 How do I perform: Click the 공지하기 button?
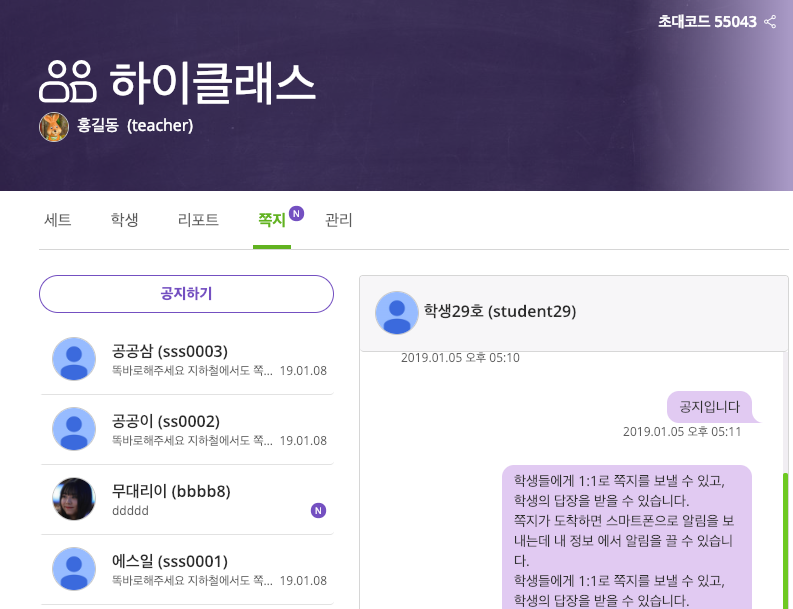click(186, 294)
